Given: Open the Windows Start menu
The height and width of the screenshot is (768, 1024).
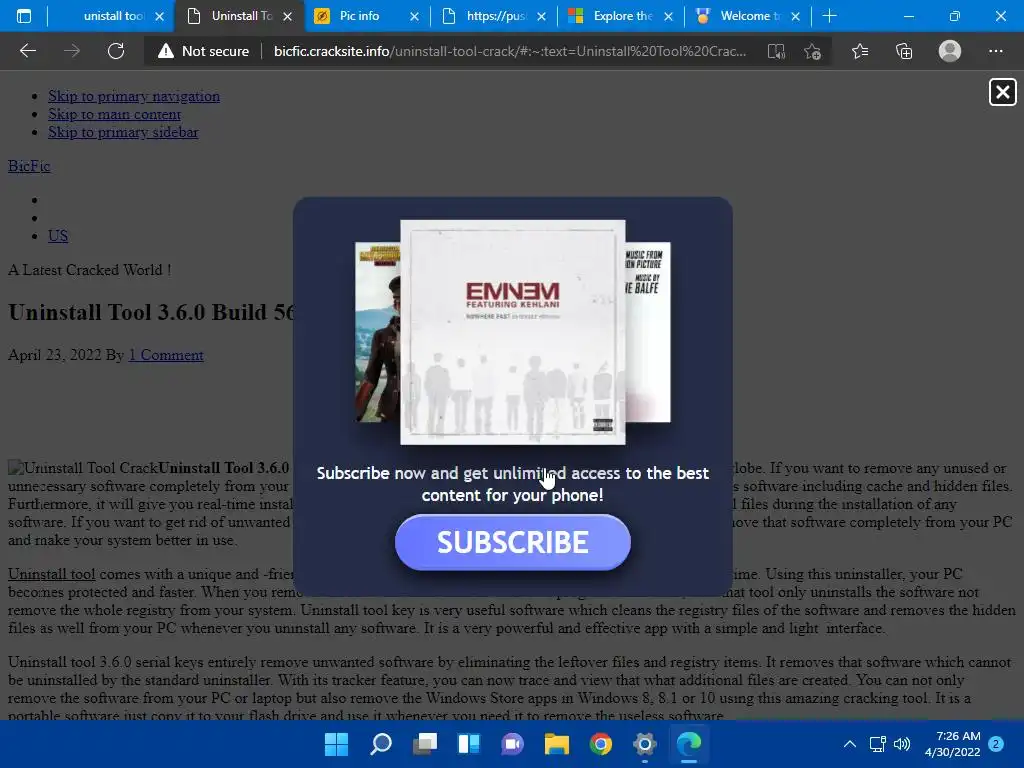Looking at the screenshot, I should 336,744.
